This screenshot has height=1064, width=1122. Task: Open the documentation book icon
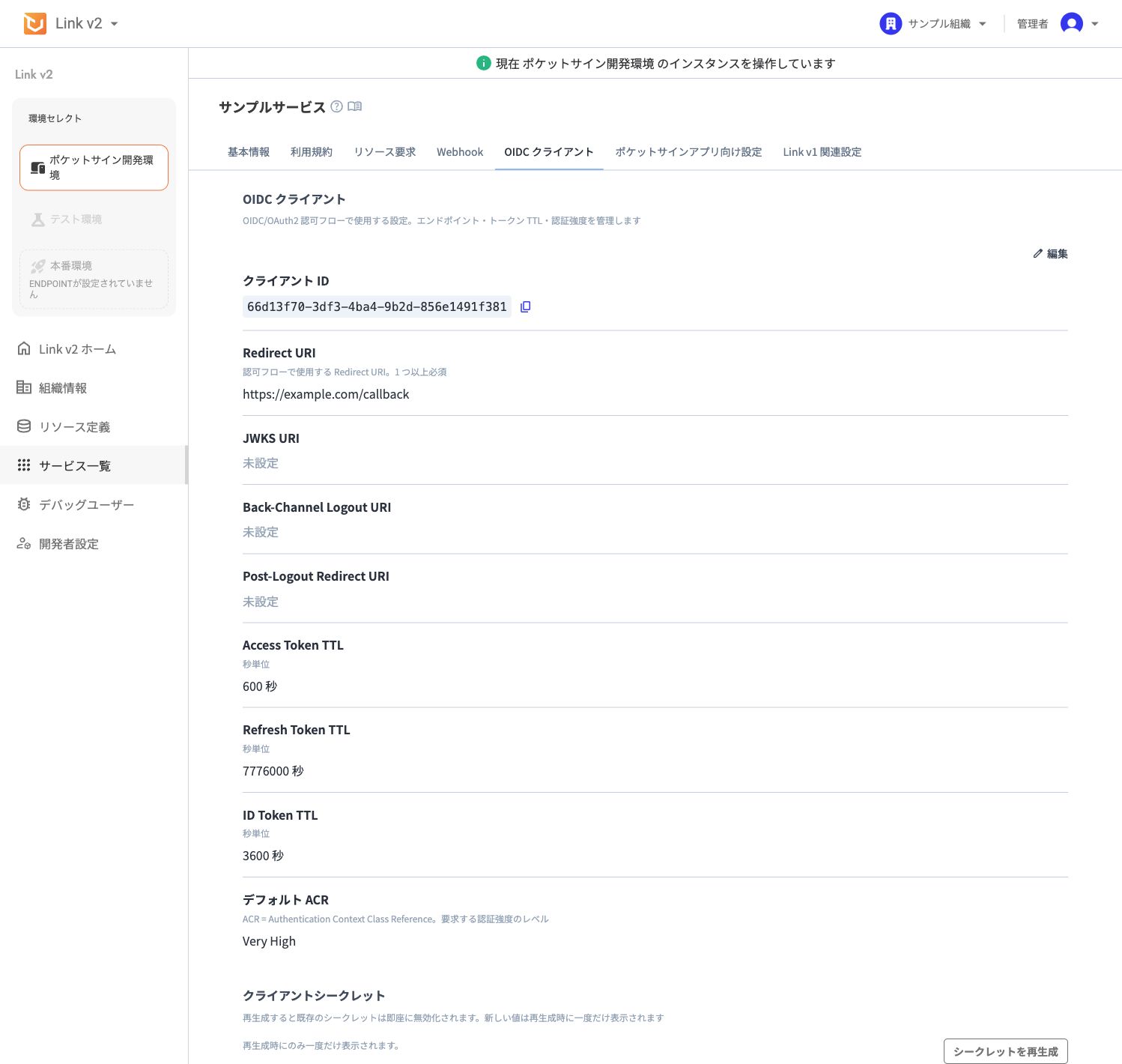pyautogui.click(x=355, y=106)
